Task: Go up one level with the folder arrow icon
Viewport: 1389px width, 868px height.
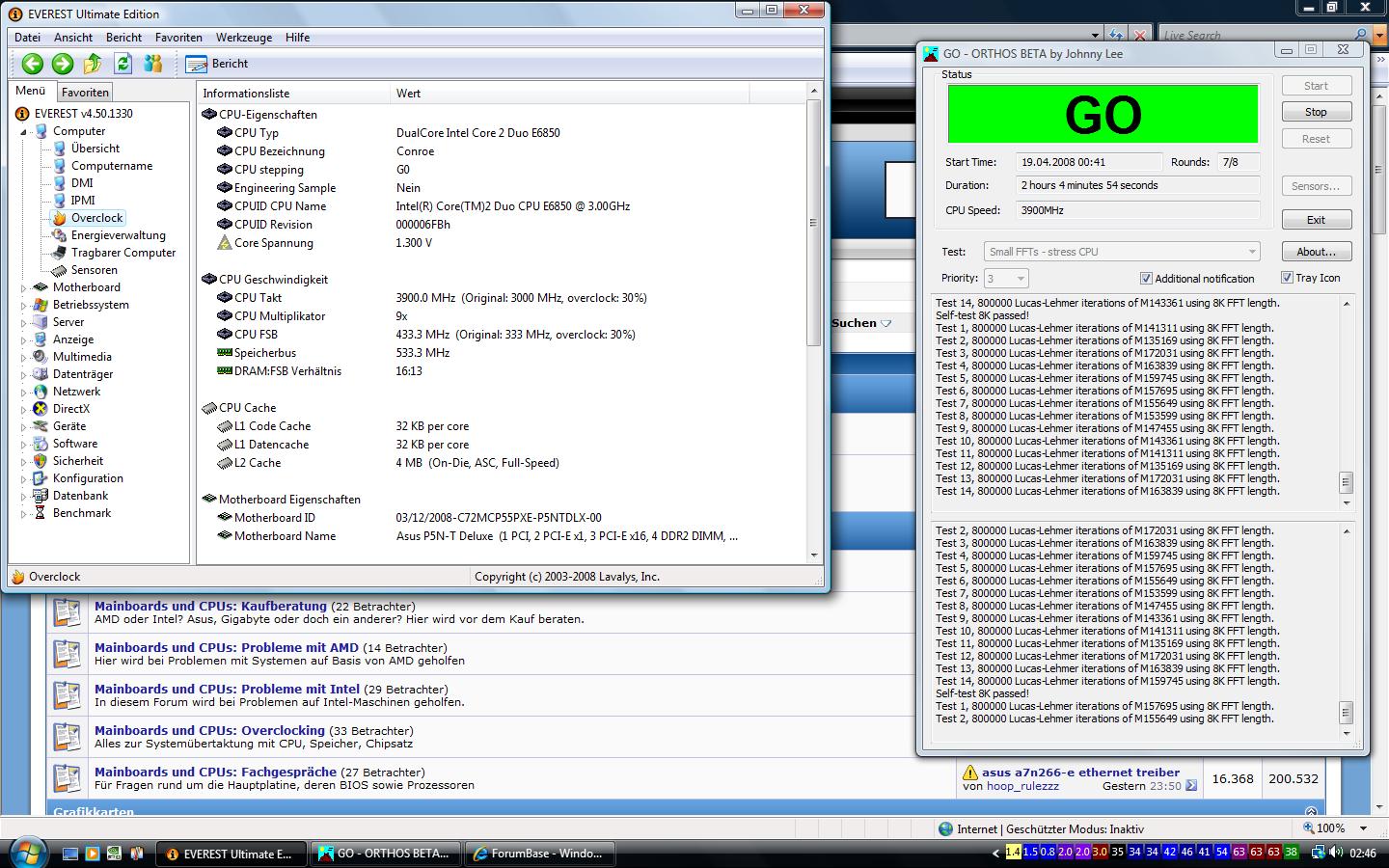Action: (93, 64)
